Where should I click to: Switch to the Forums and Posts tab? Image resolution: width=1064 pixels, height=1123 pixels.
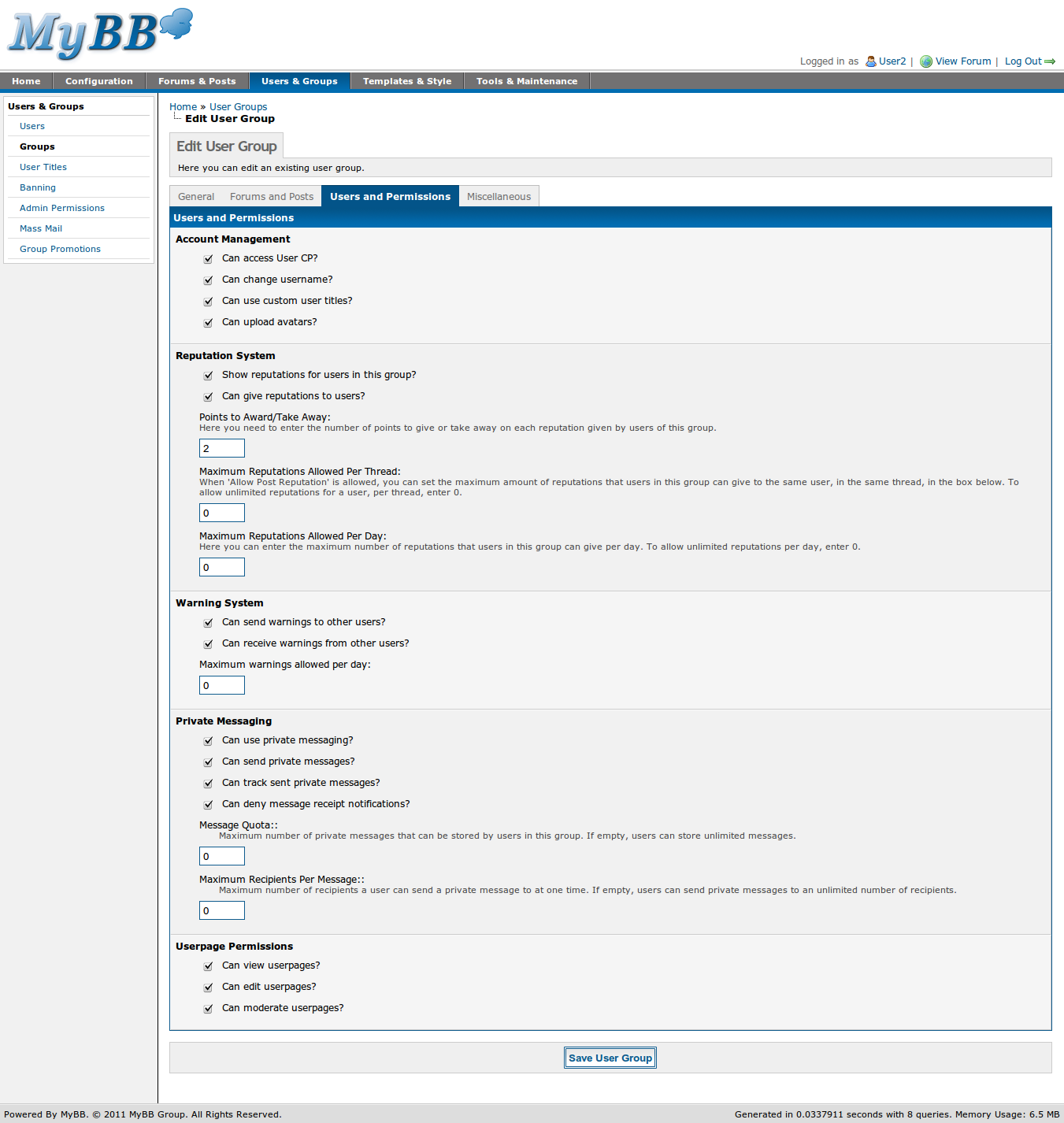coord(272,197)
